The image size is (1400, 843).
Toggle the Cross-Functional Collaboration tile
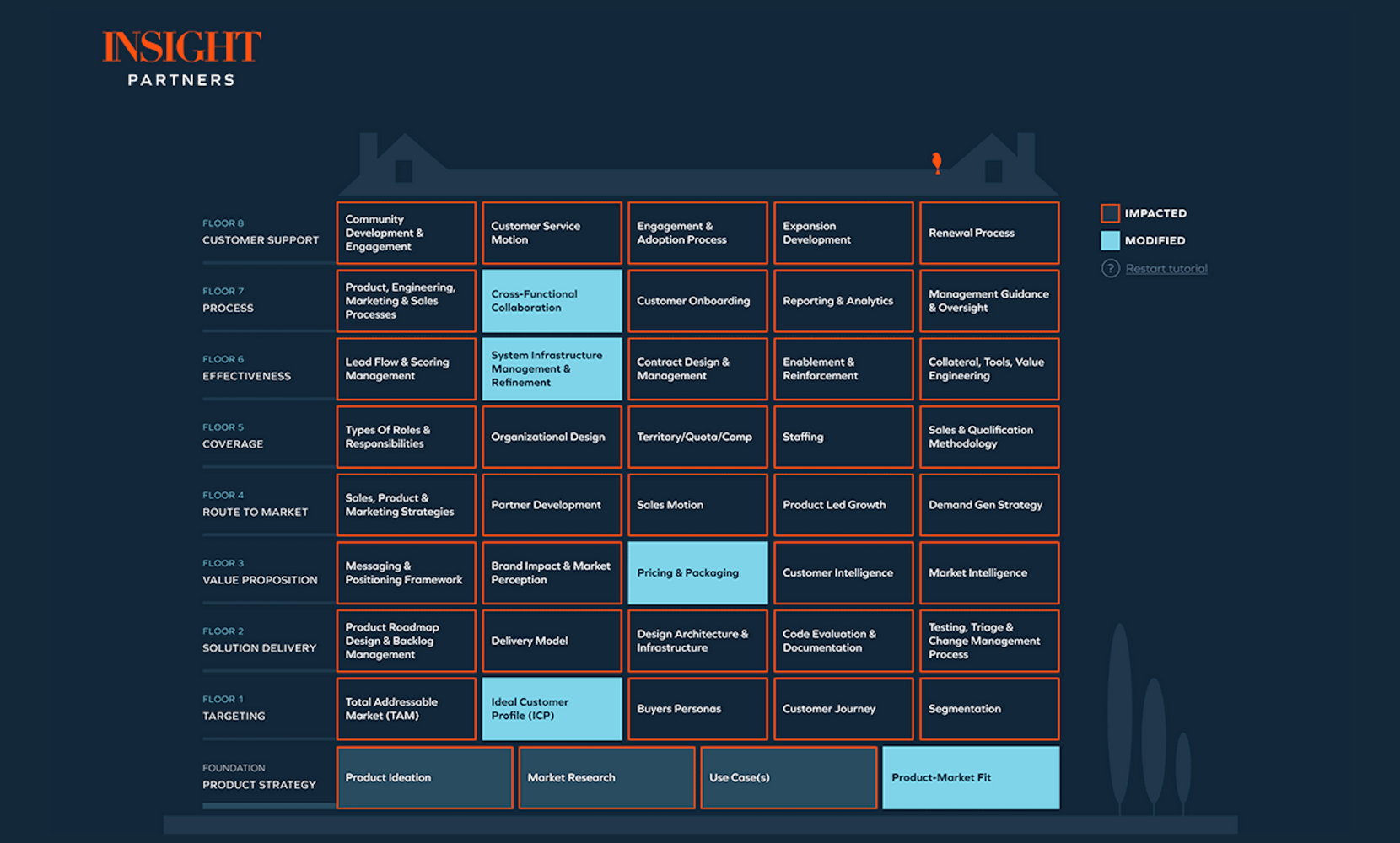pyautogui.click(x=552, y=301)
